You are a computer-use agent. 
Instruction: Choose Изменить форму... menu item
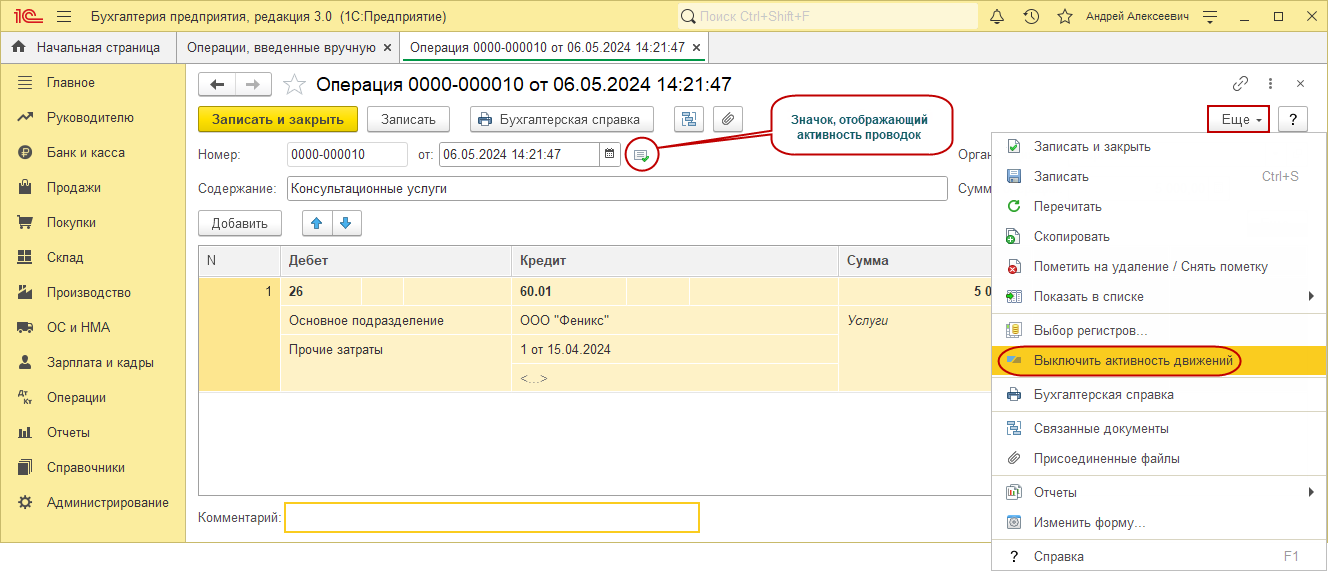coord(1160,522)
